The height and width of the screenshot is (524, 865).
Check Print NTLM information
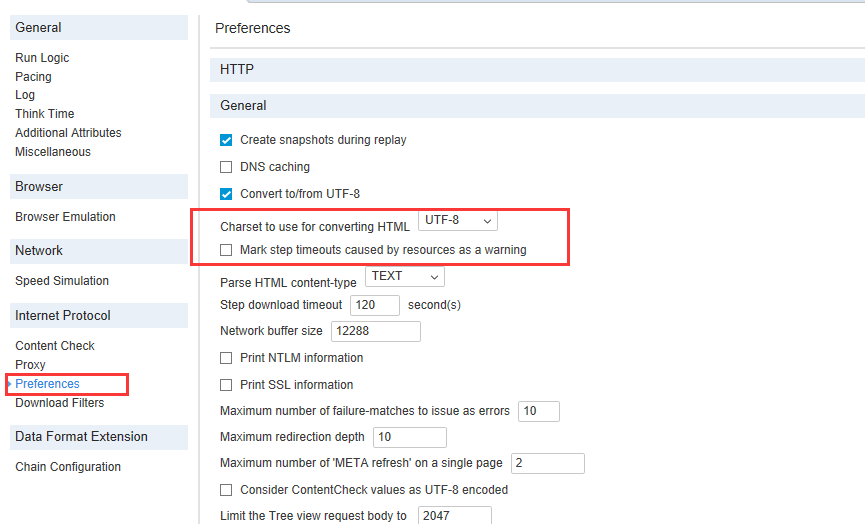[226, 359]
